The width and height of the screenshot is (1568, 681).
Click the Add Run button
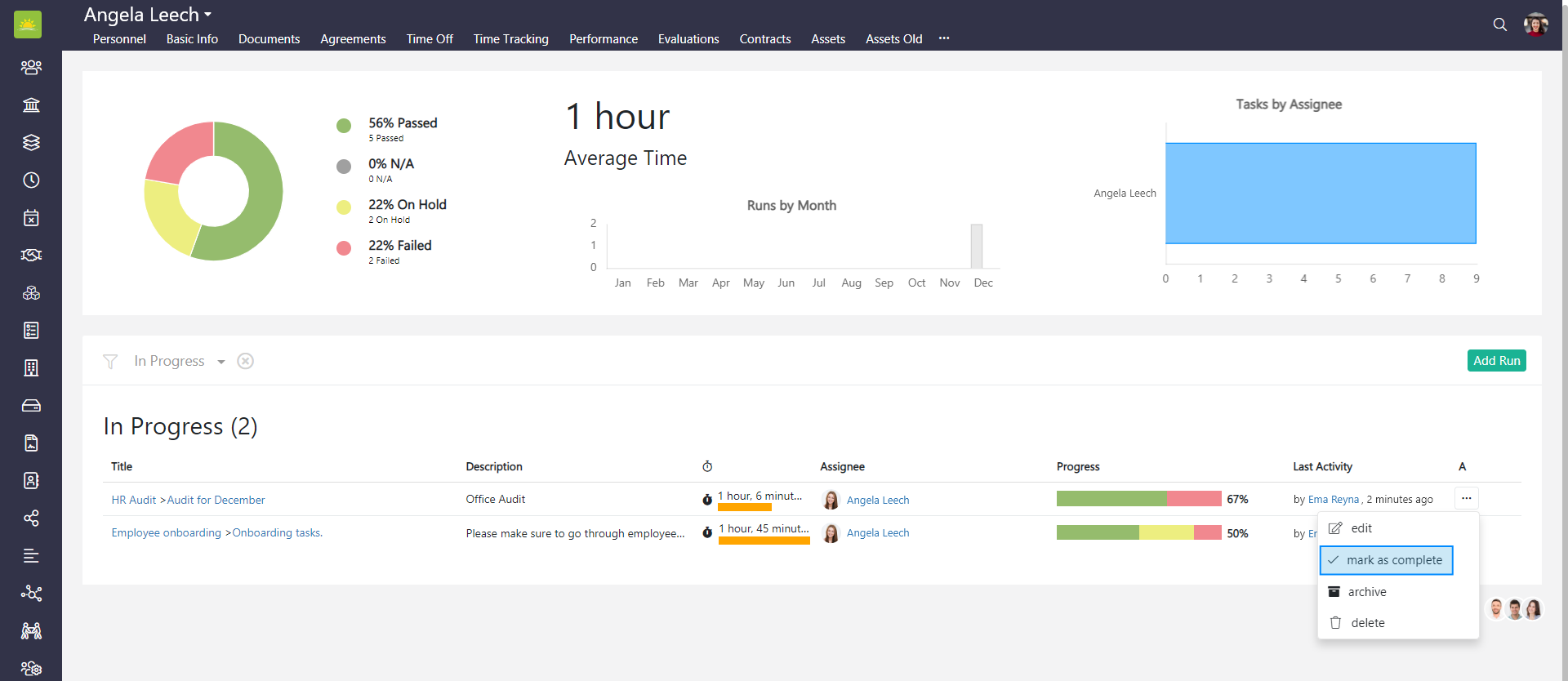coord(1496,361)
